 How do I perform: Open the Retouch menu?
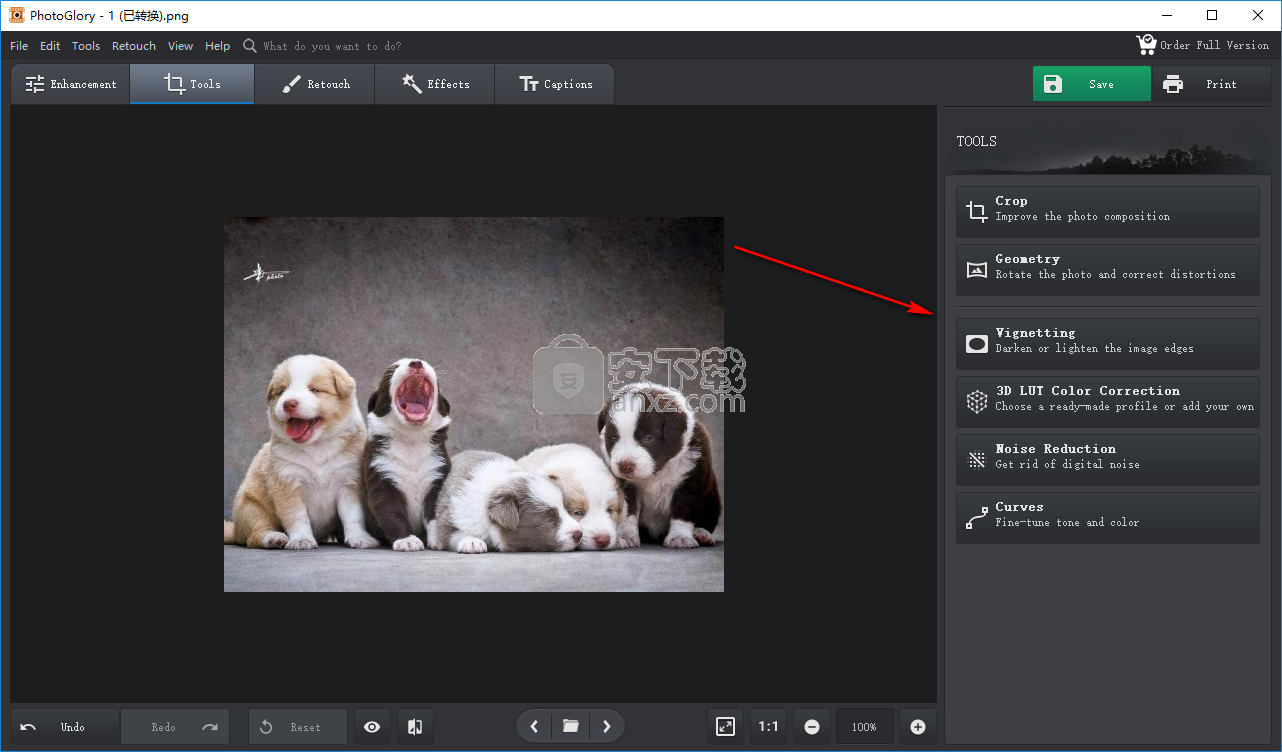[x=134, y=46]
